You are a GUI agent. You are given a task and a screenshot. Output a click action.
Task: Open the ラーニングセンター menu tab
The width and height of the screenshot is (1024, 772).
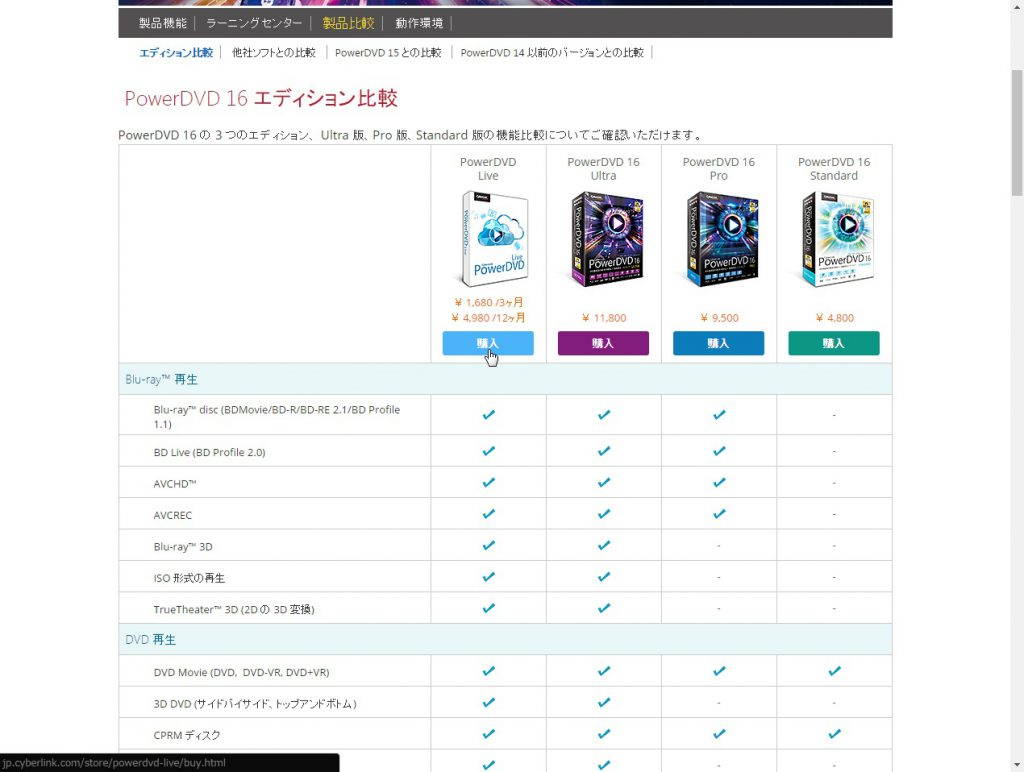(x=254, y=23)
